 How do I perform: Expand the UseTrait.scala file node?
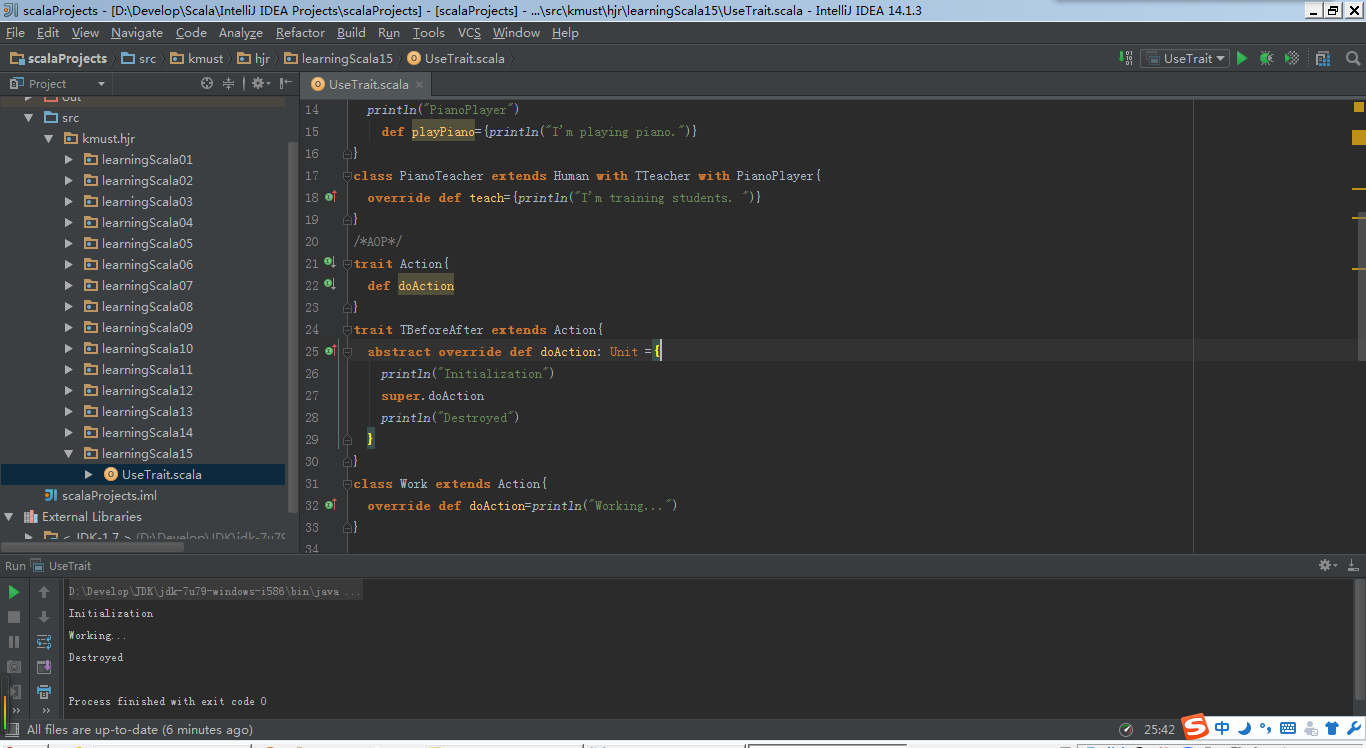point(88,475)
